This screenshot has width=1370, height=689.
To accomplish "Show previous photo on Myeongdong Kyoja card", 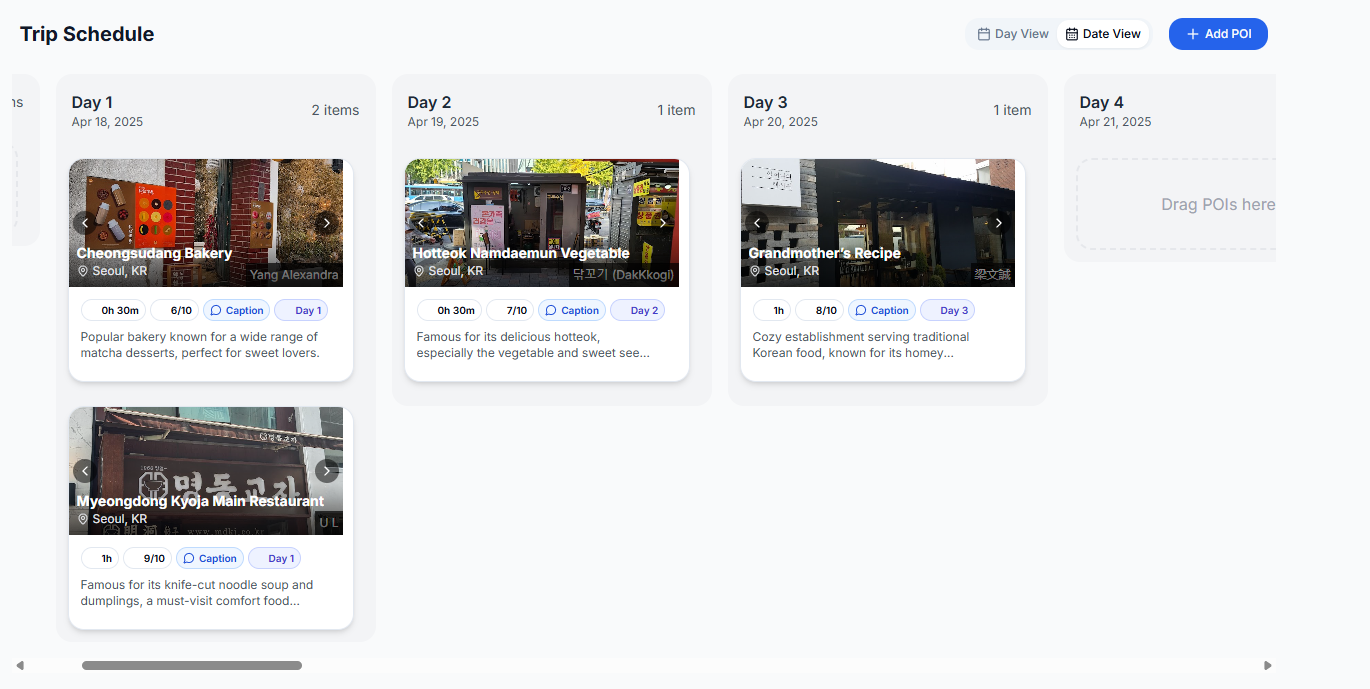I will 85,471.
